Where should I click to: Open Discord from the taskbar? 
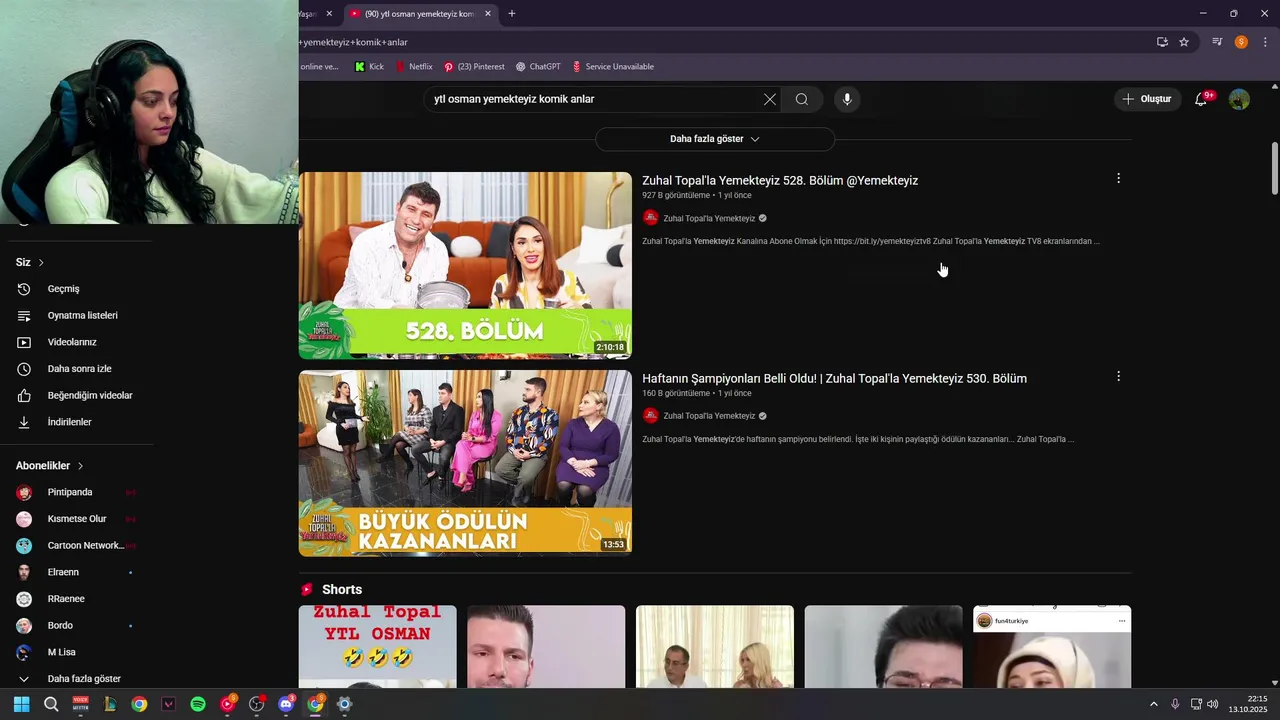(x=286, y=704)
